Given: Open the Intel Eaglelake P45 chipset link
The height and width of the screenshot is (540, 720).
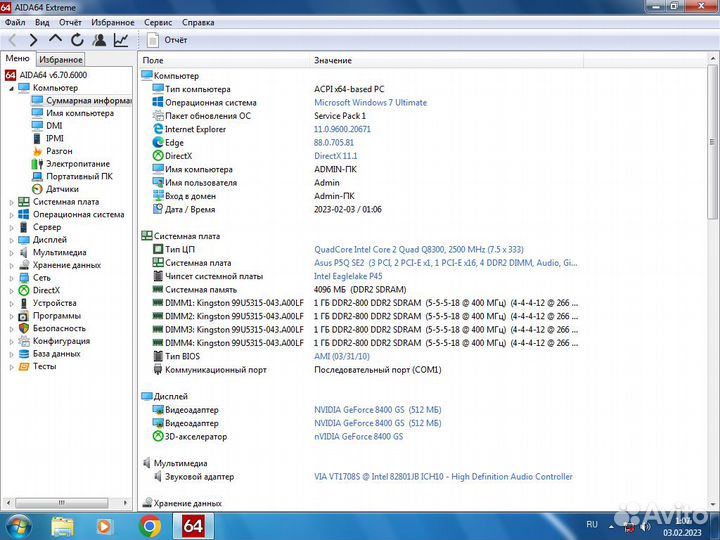Looking at the screenshot, I should click(348, 276).
